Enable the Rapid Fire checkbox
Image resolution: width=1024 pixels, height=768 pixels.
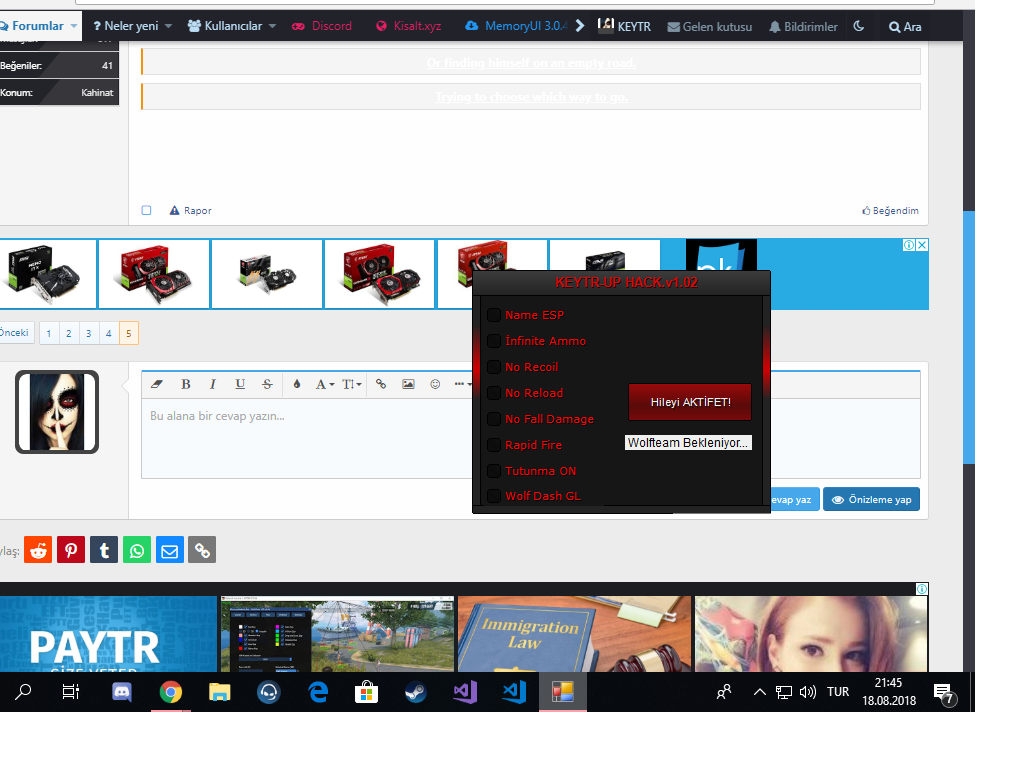coord(494,445)
